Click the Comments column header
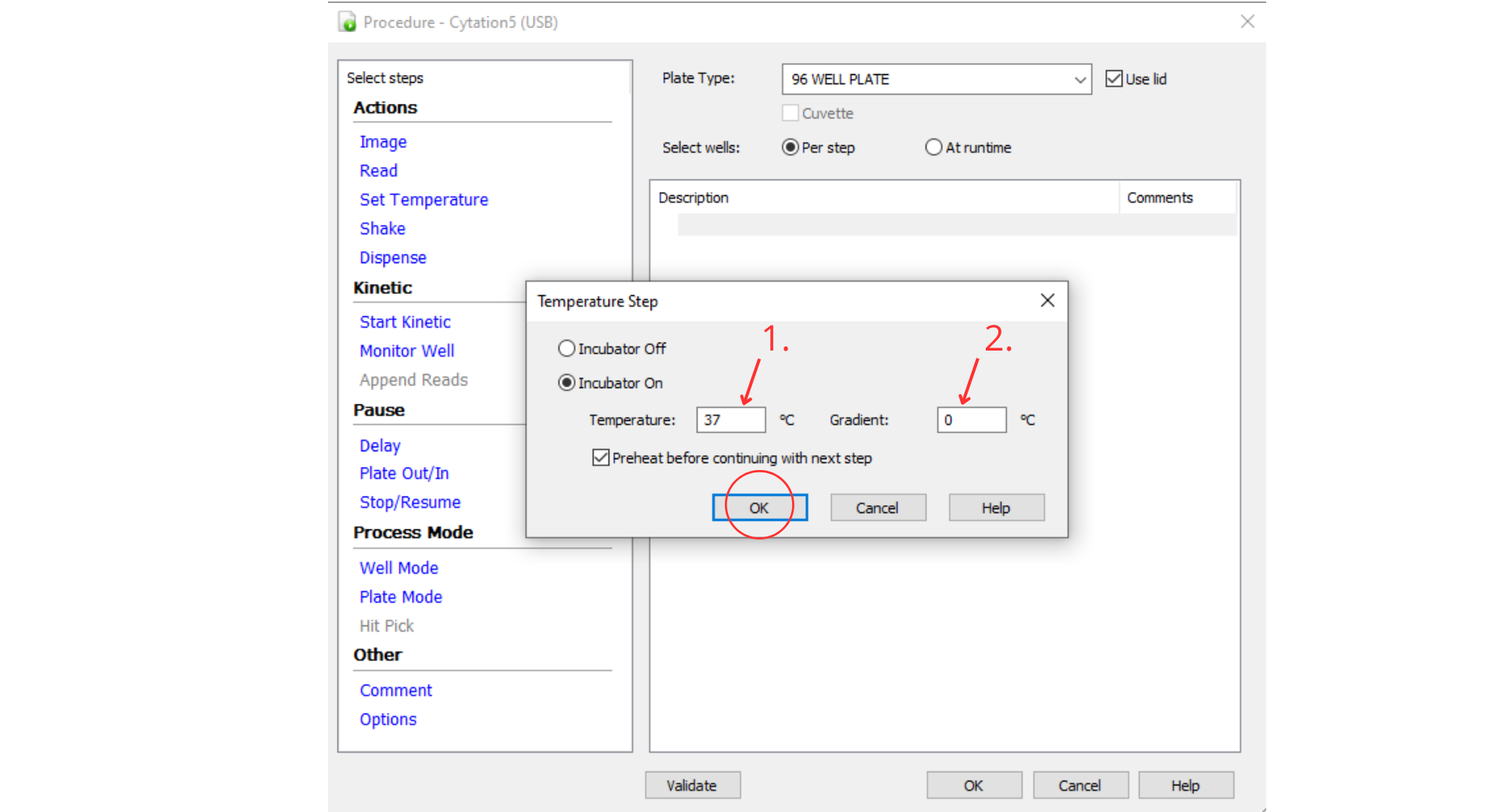 [1178, 198]
